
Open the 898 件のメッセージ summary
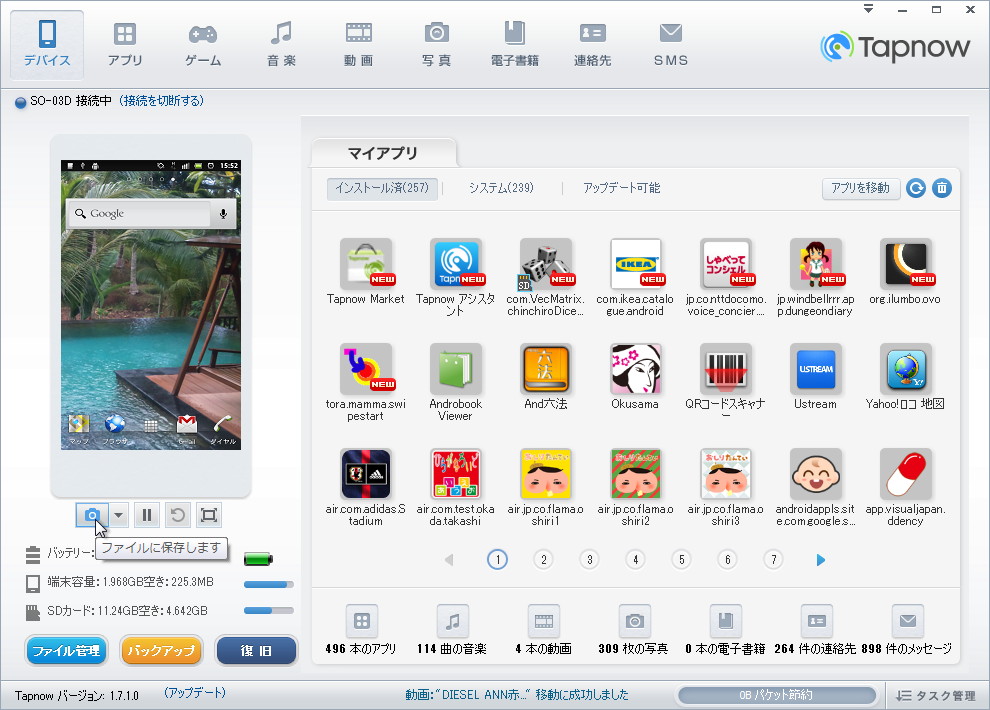click(907, 629)
